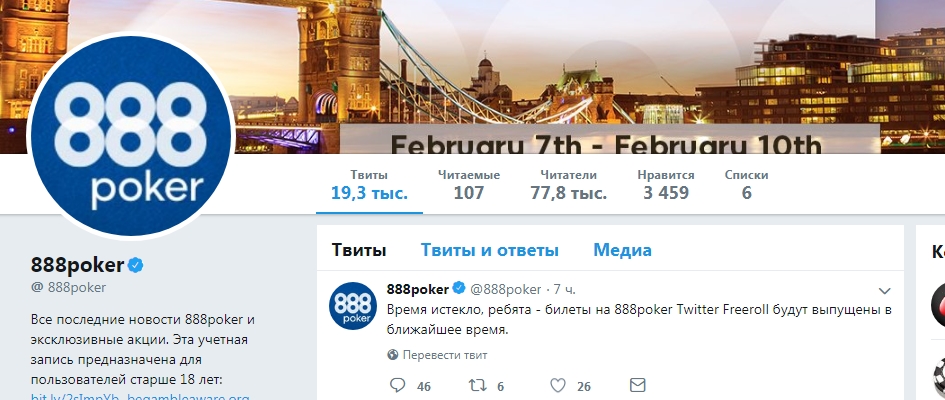Click the 7 ч. tweet timestamp
Screen dimensions: 945x400
[565, 290]
